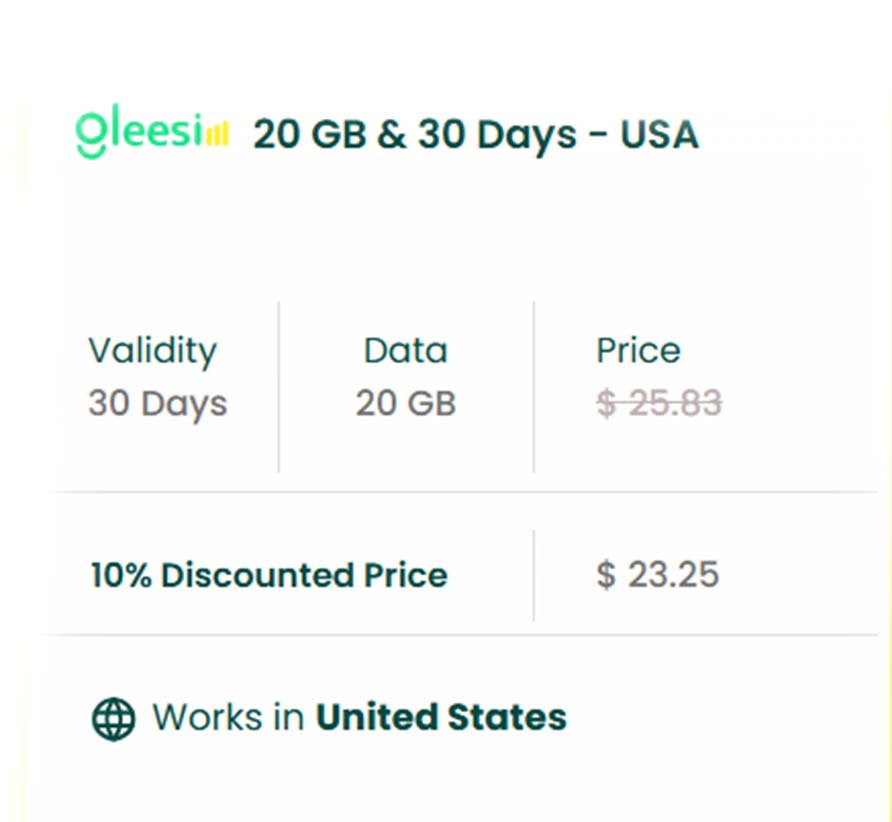Click the globe icon beside Works in
Screen dimensions: 892x822
point(113,718)
